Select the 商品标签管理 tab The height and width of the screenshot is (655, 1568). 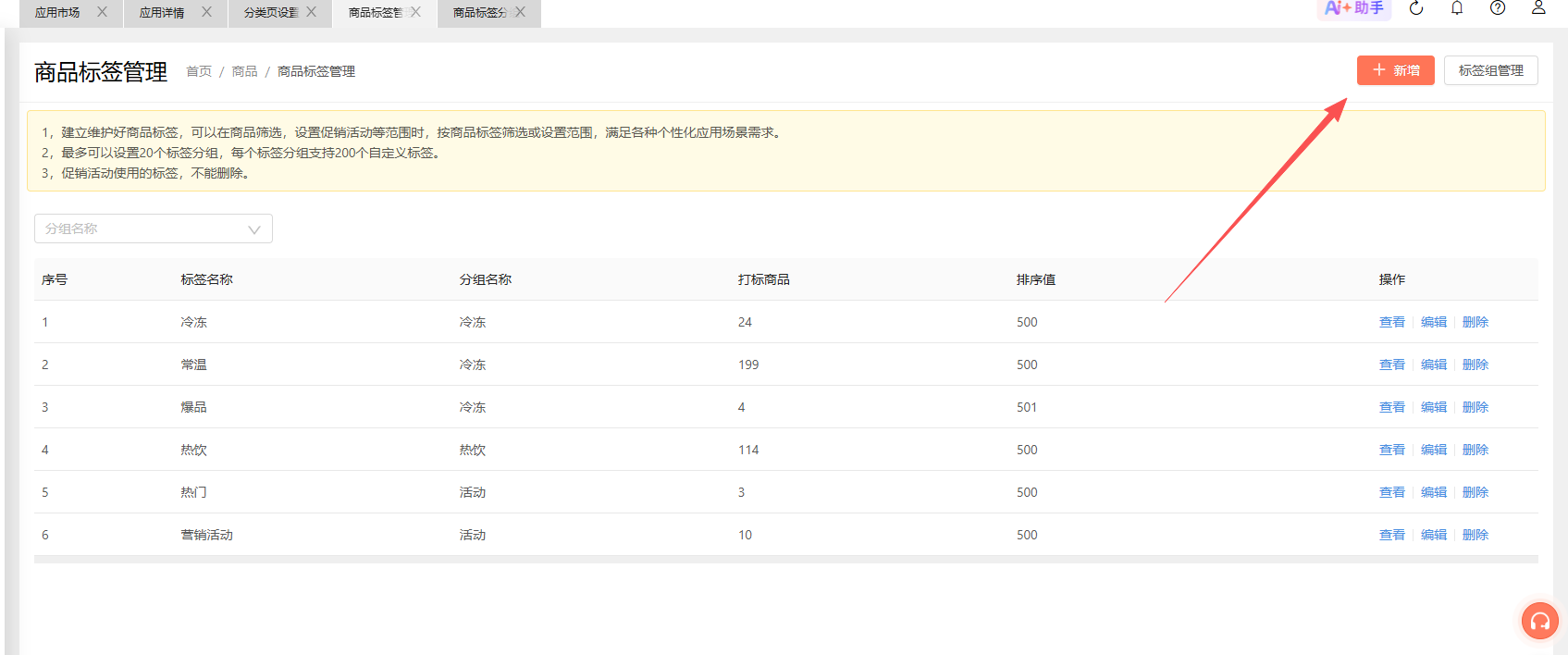pyautogui.click(x=376, y=13)
